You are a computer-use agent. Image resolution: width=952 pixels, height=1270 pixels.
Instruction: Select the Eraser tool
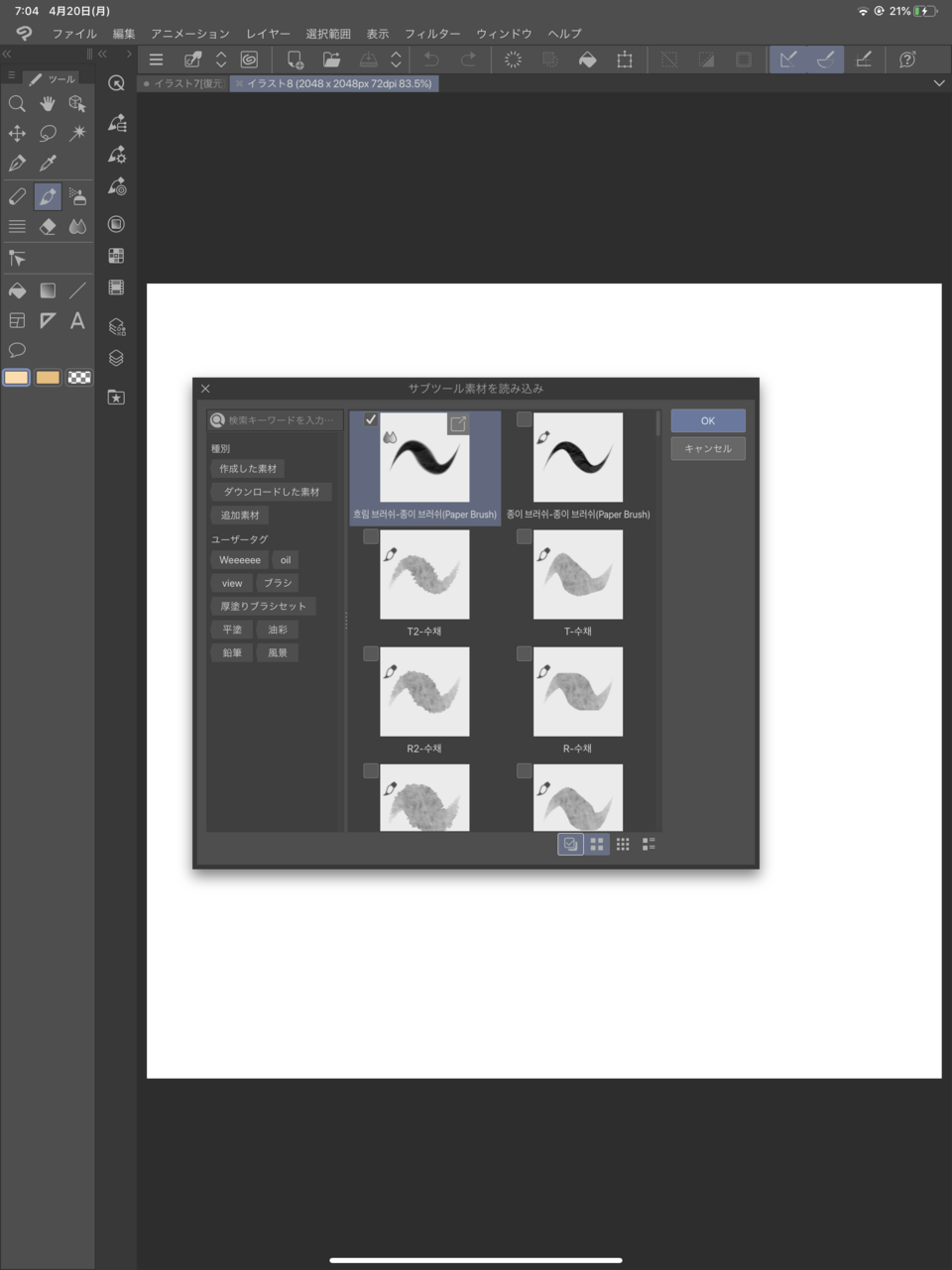click(x=48, y=227)
